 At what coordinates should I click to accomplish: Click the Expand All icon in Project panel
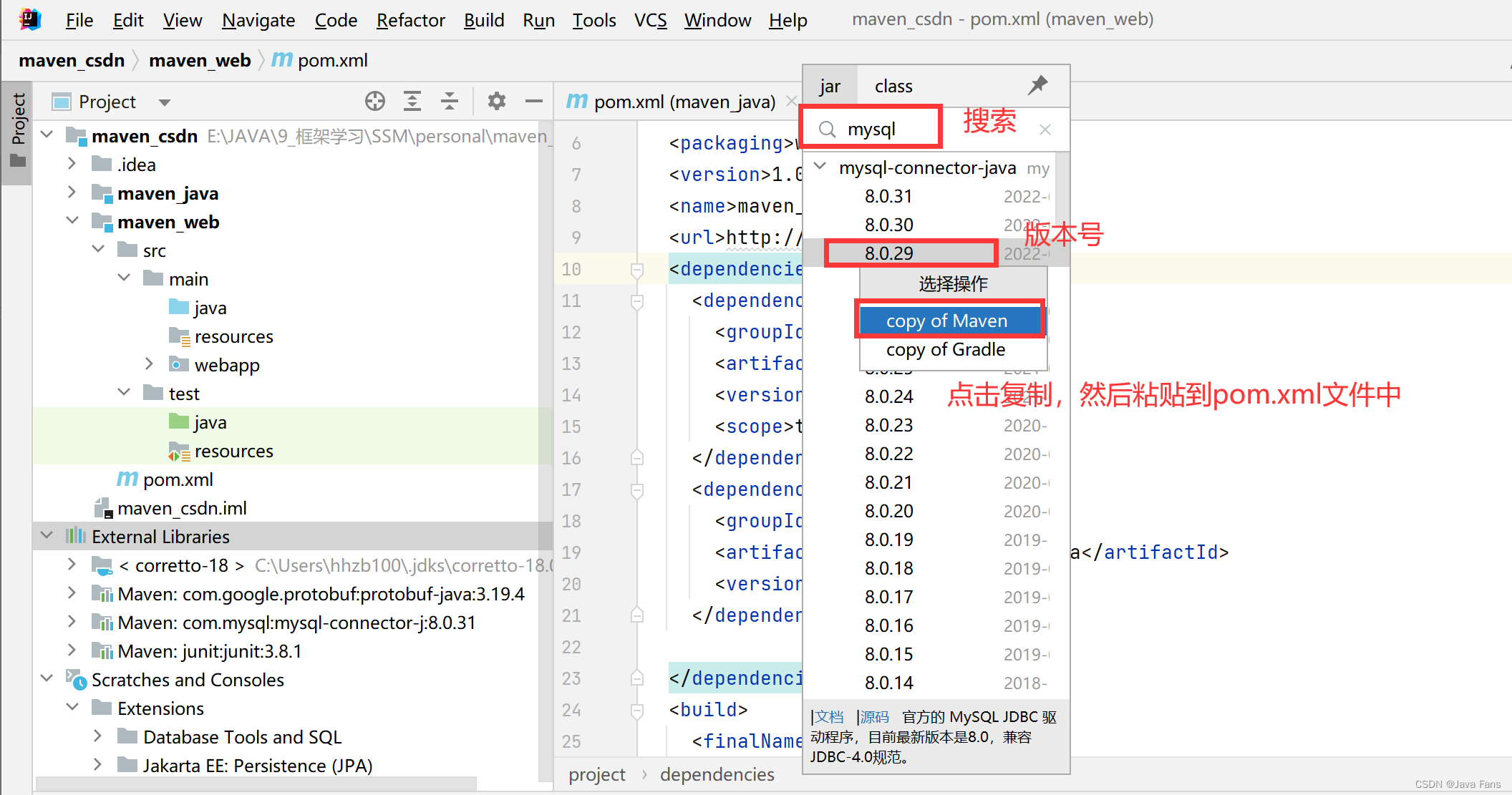(x=412, y=102)
